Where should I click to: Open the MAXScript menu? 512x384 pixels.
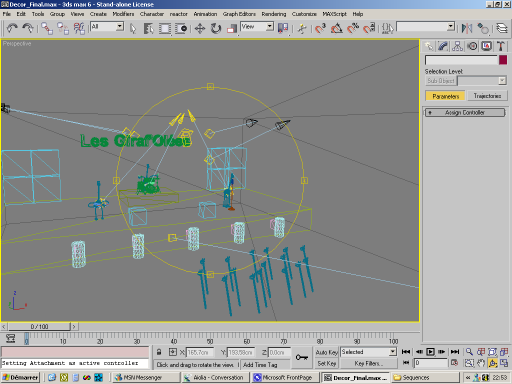pyautogui.click(x=334, y=14)
